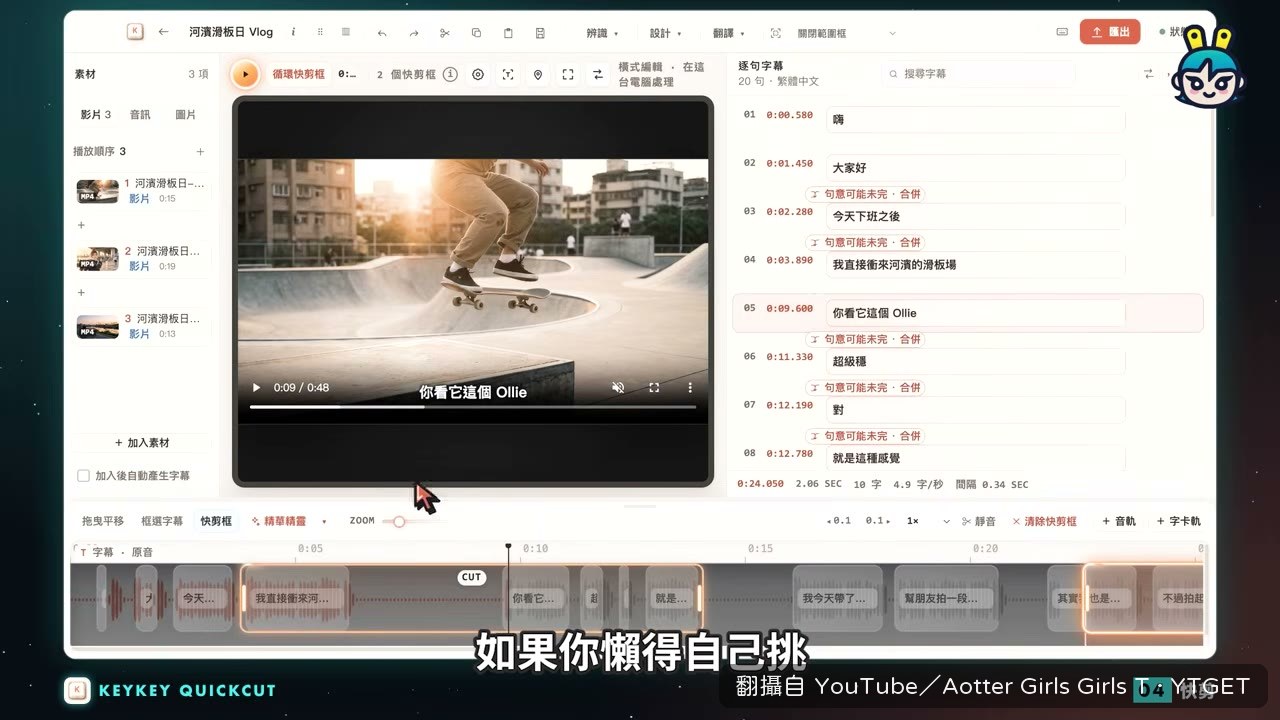Screen dimensions: 1280x720
Task: Select the 快剪框 mode tab
Action: coord(216,521)
